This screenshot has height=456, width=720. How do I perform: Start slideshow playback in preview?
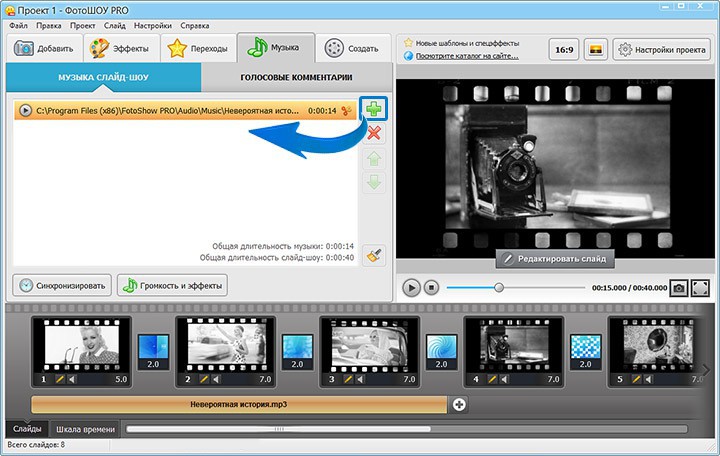click(x=411, y=288)
